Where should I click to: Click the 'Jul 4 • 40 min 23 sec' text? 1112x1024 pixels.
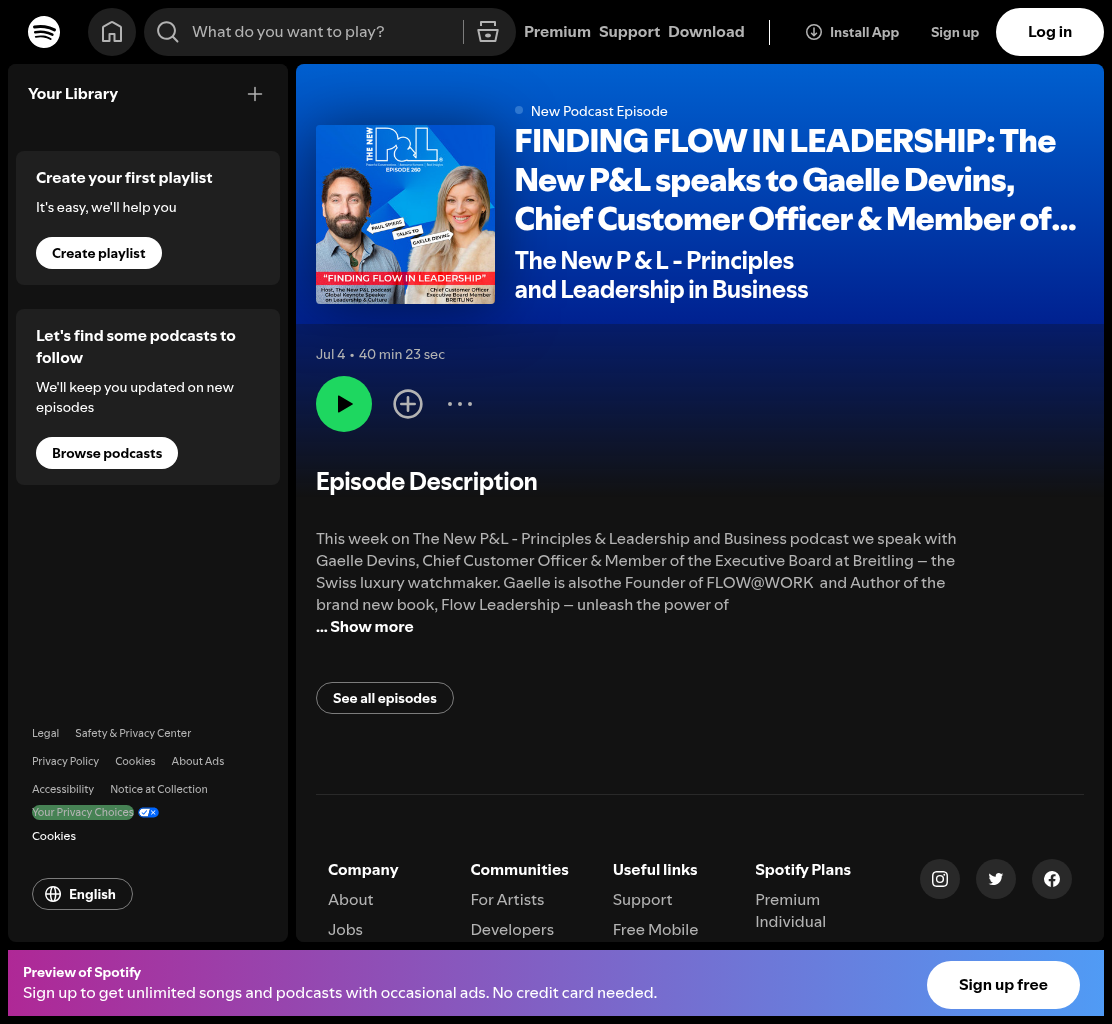pos(380,355)
